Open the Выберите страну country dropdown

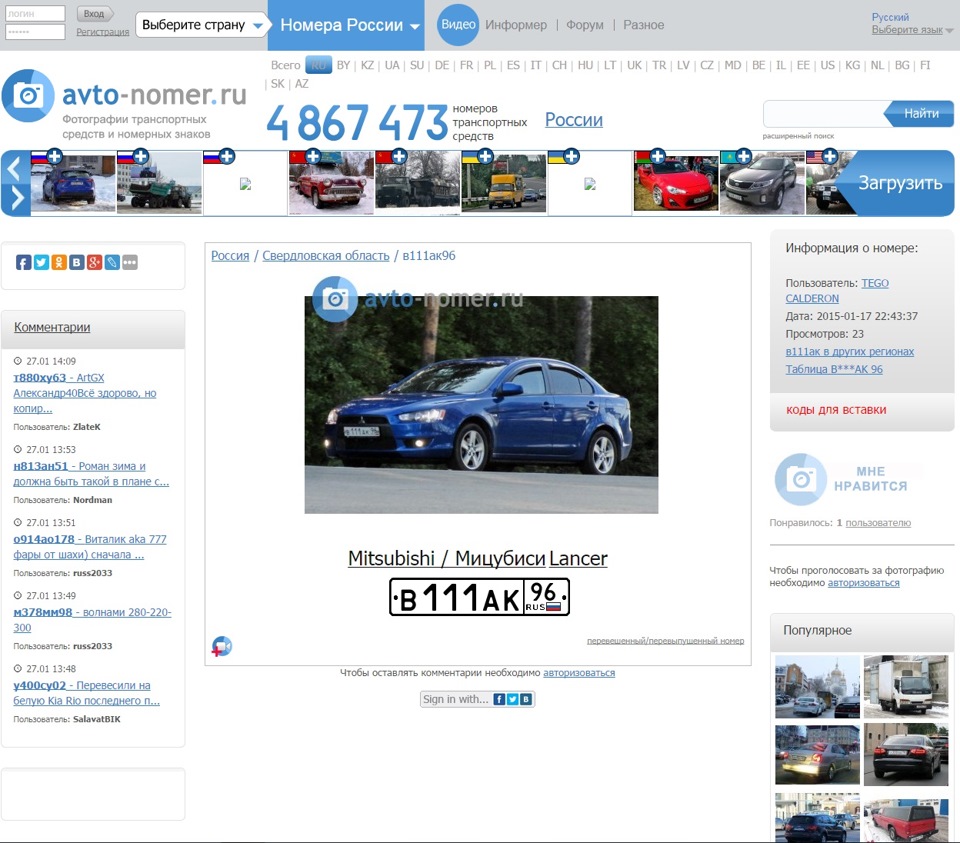point(201,25)
